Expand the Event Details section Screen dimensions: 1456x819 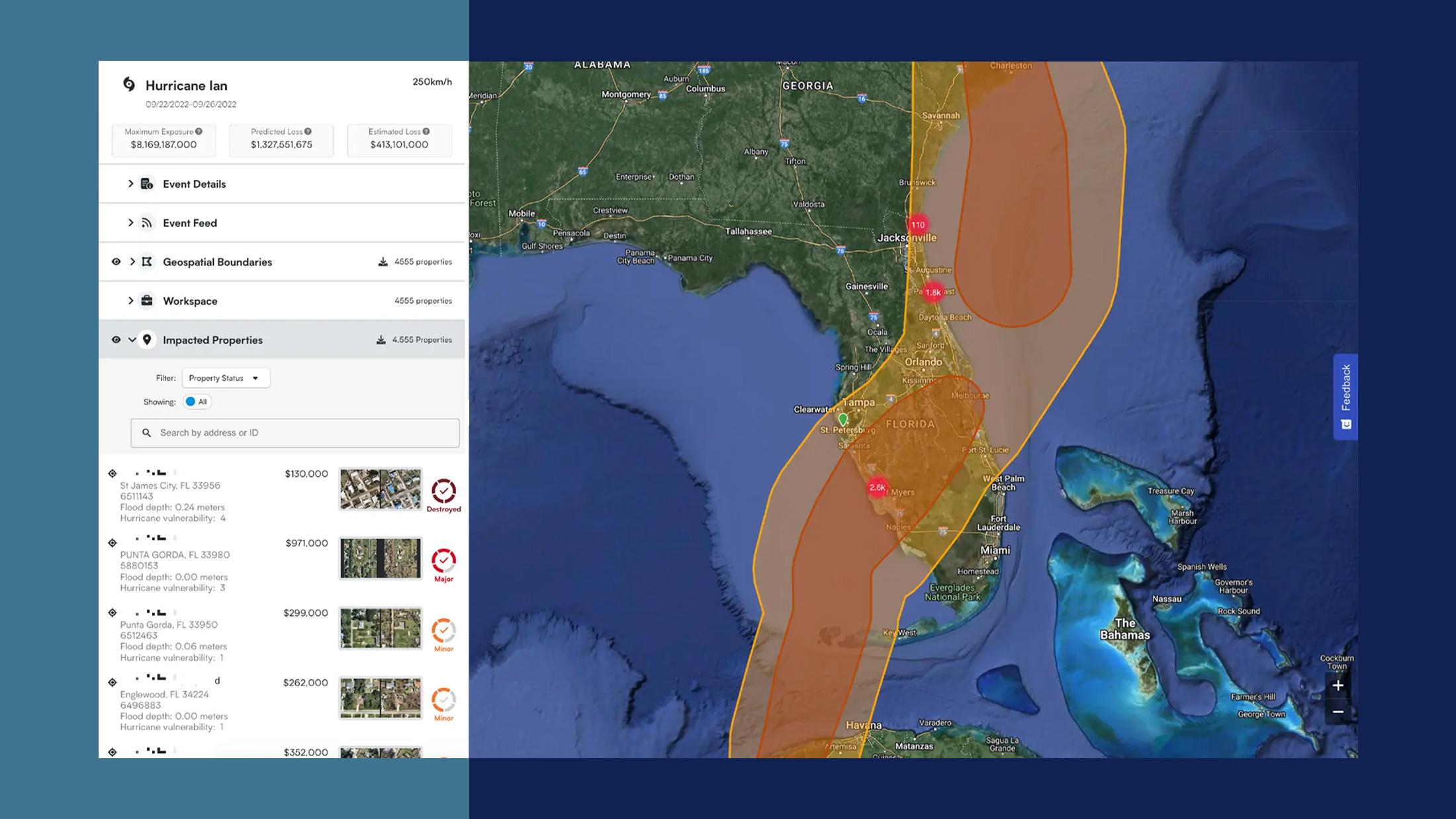point(130,184)
